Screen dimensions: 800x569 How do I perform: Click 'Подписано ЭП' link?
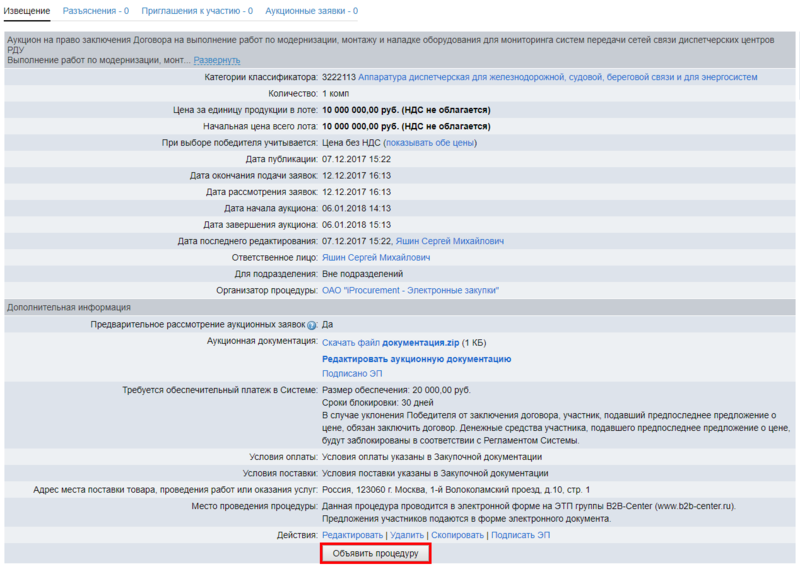[352, 374]
